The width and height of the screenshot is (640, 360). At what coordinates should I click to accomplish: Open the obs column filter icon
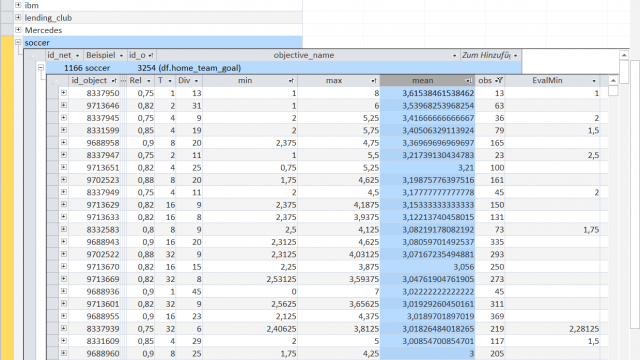(x=499, y=80)
